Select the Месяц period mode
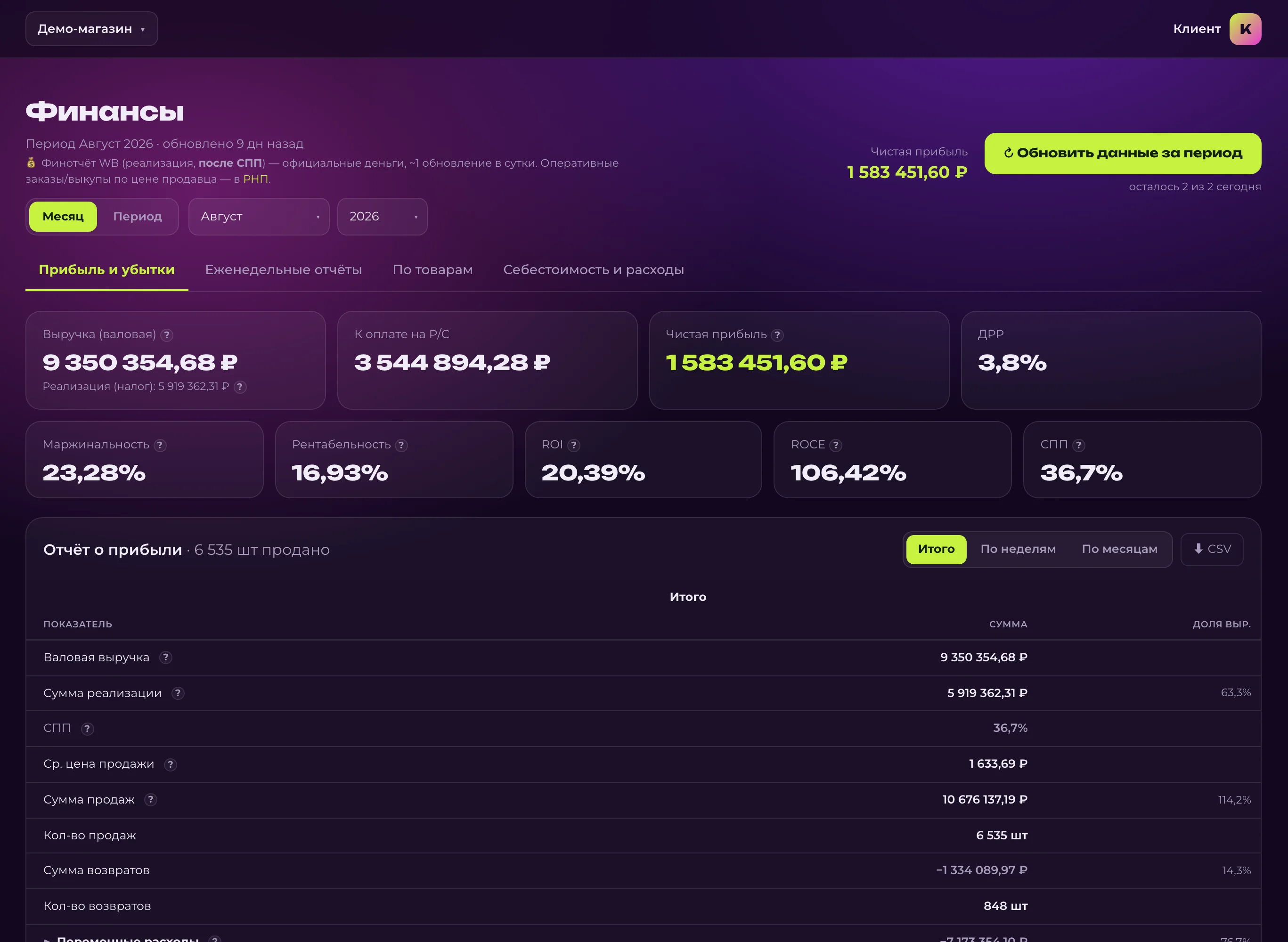The image size is (1288, 942). coord(63,217)
